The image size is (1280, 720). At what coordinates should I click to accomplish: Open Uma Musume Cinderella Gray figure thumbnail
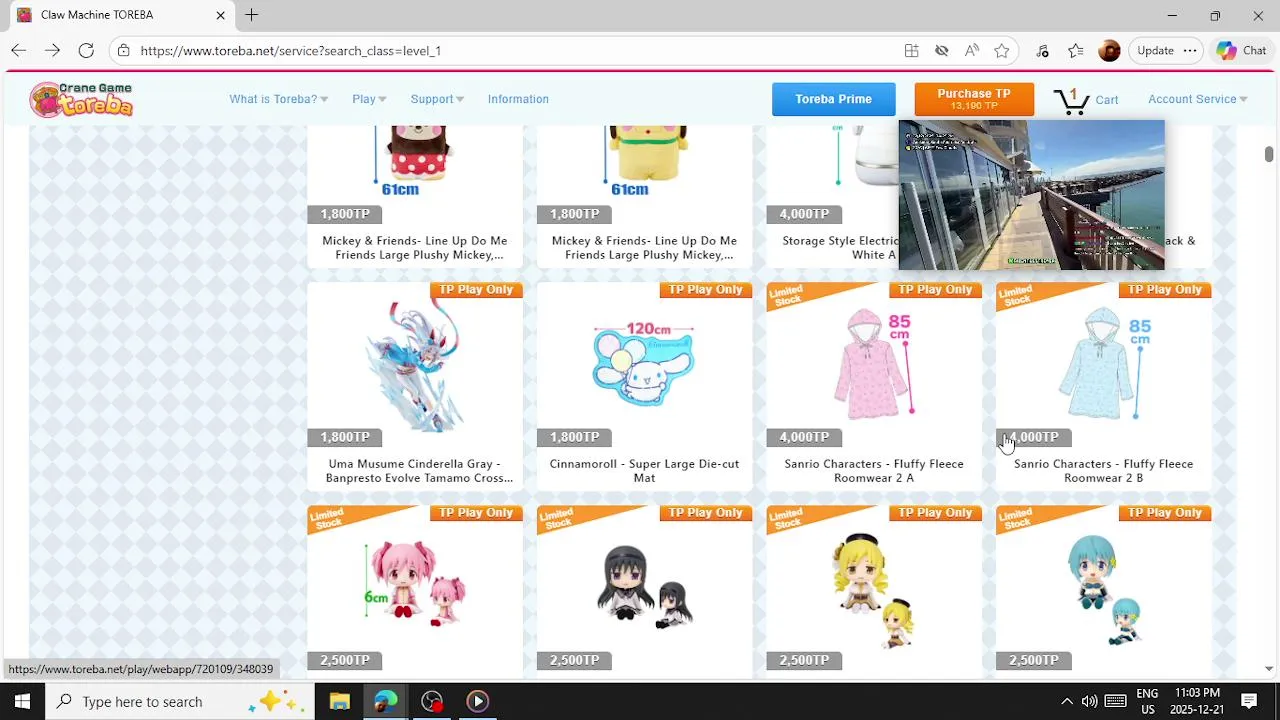415,364
